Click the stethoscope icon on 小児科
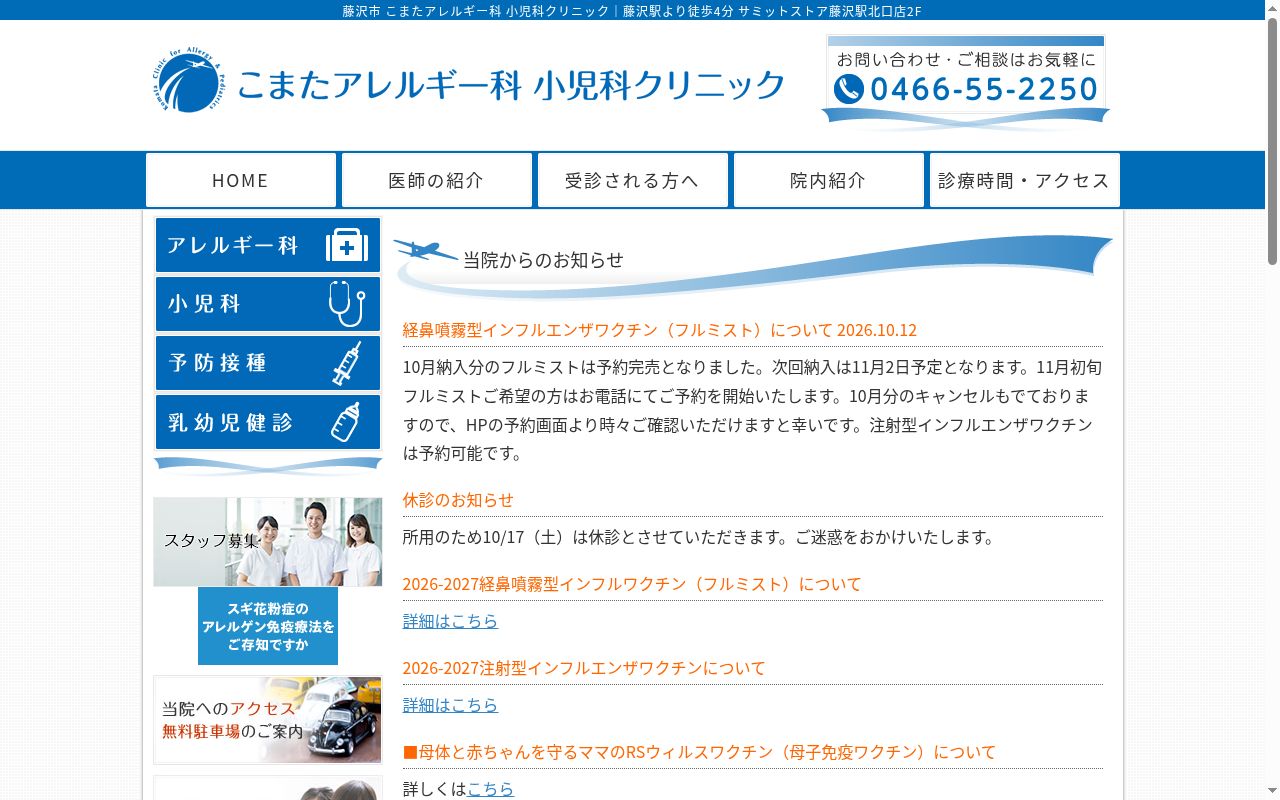This screenshot has height=800, width=1280. (347, 304)
